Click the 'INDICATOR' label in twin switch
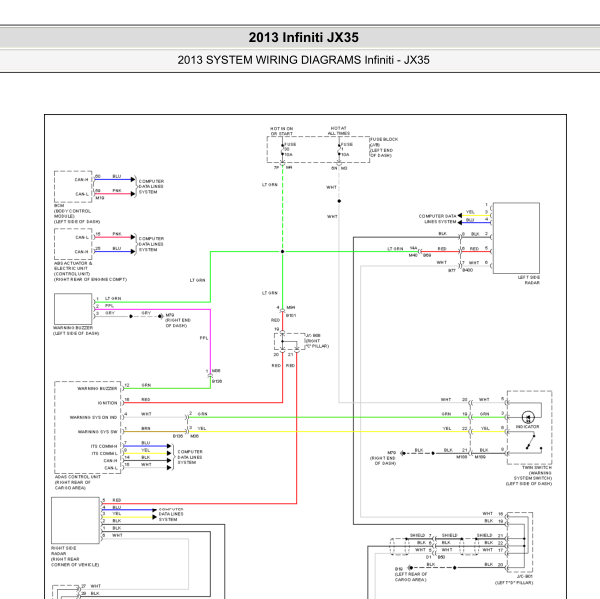 527,427
